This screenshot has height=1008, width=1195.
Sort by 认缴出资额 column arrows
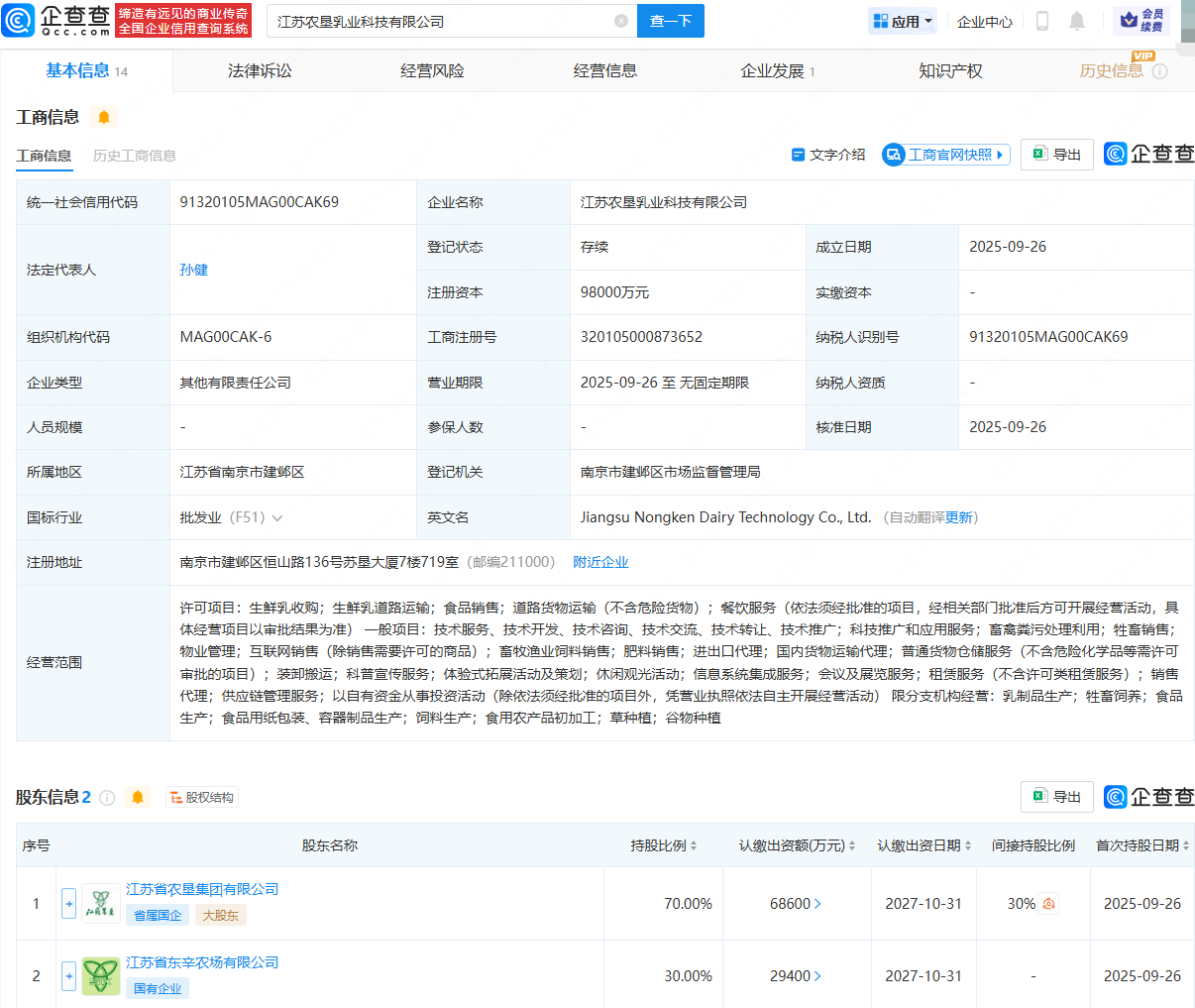tap(852, 845)
